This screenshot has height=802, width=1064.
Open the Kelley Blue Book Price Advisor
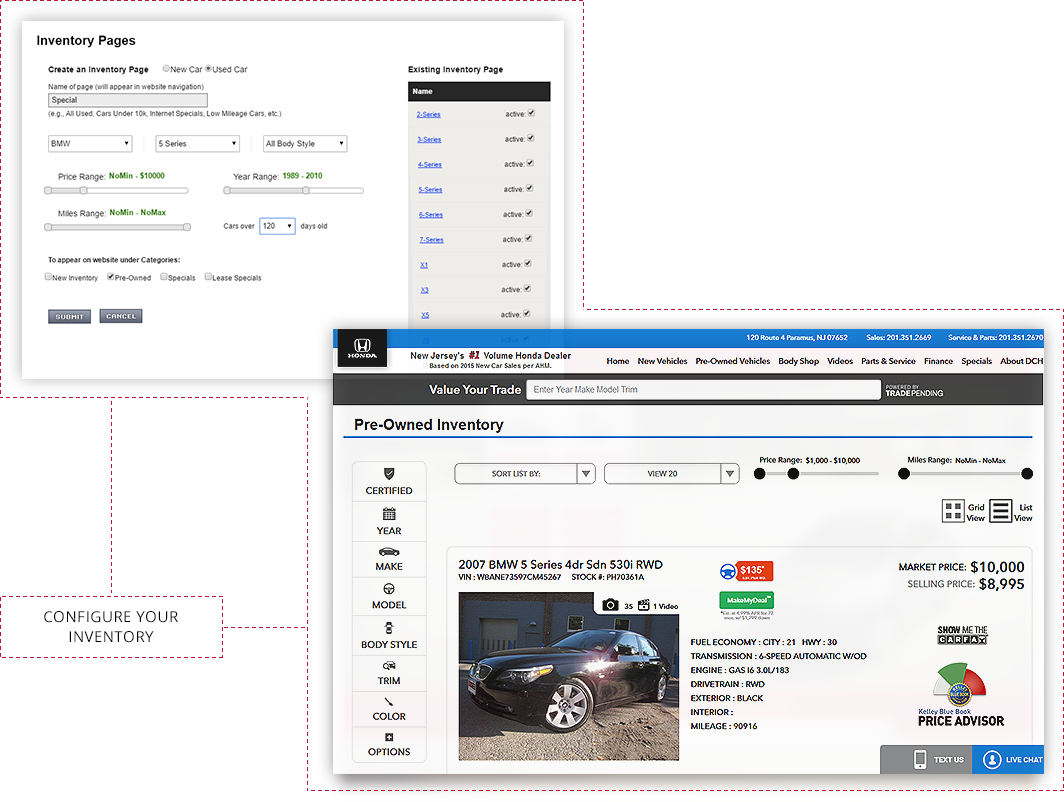click(960, 695)
